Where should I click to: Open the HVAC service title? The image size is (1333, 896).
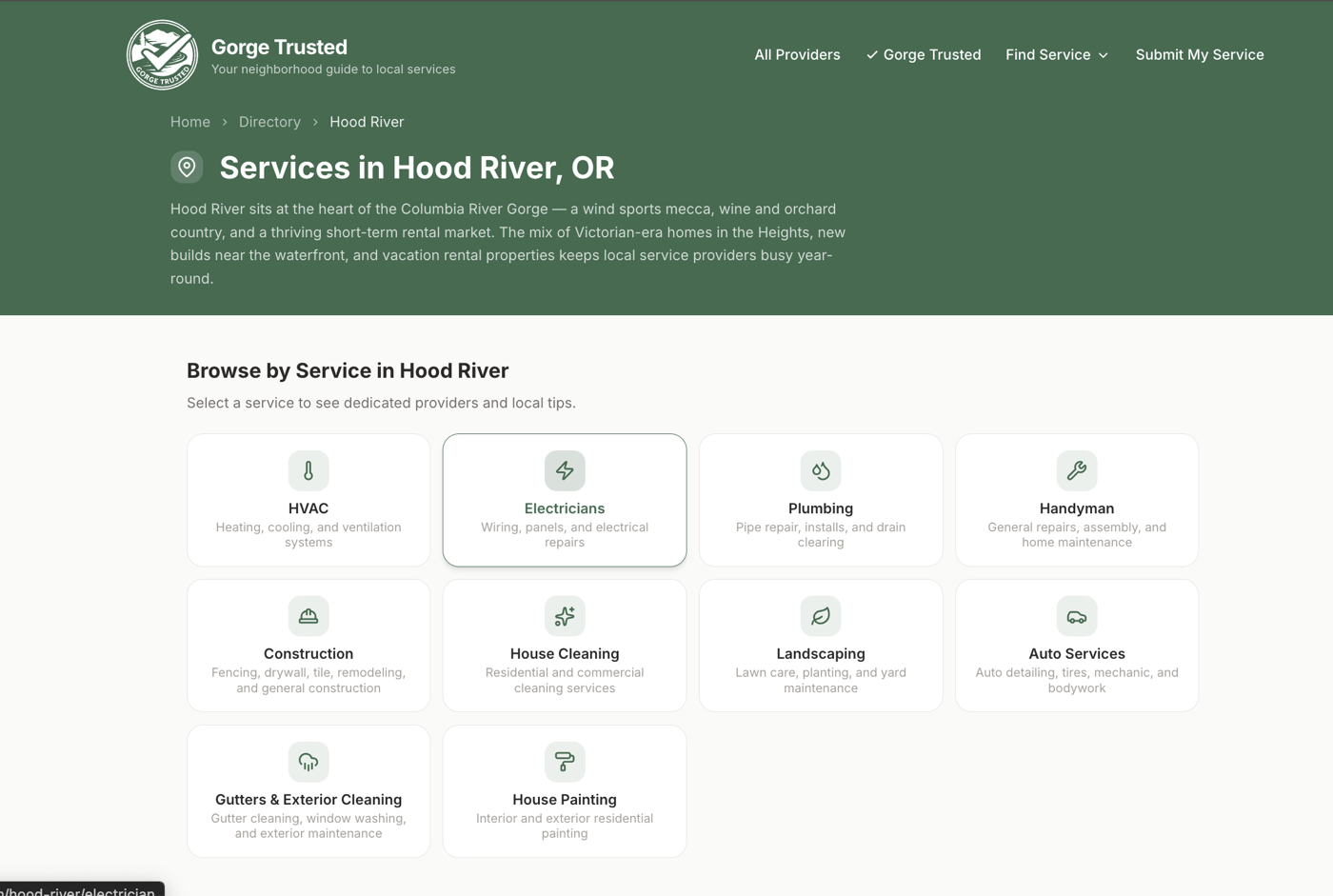coord(308,508)
